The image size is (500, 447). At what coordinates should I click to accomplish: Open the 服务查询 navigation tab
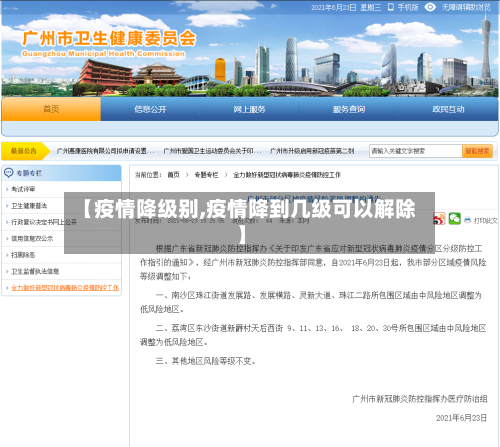pos(349,109)
